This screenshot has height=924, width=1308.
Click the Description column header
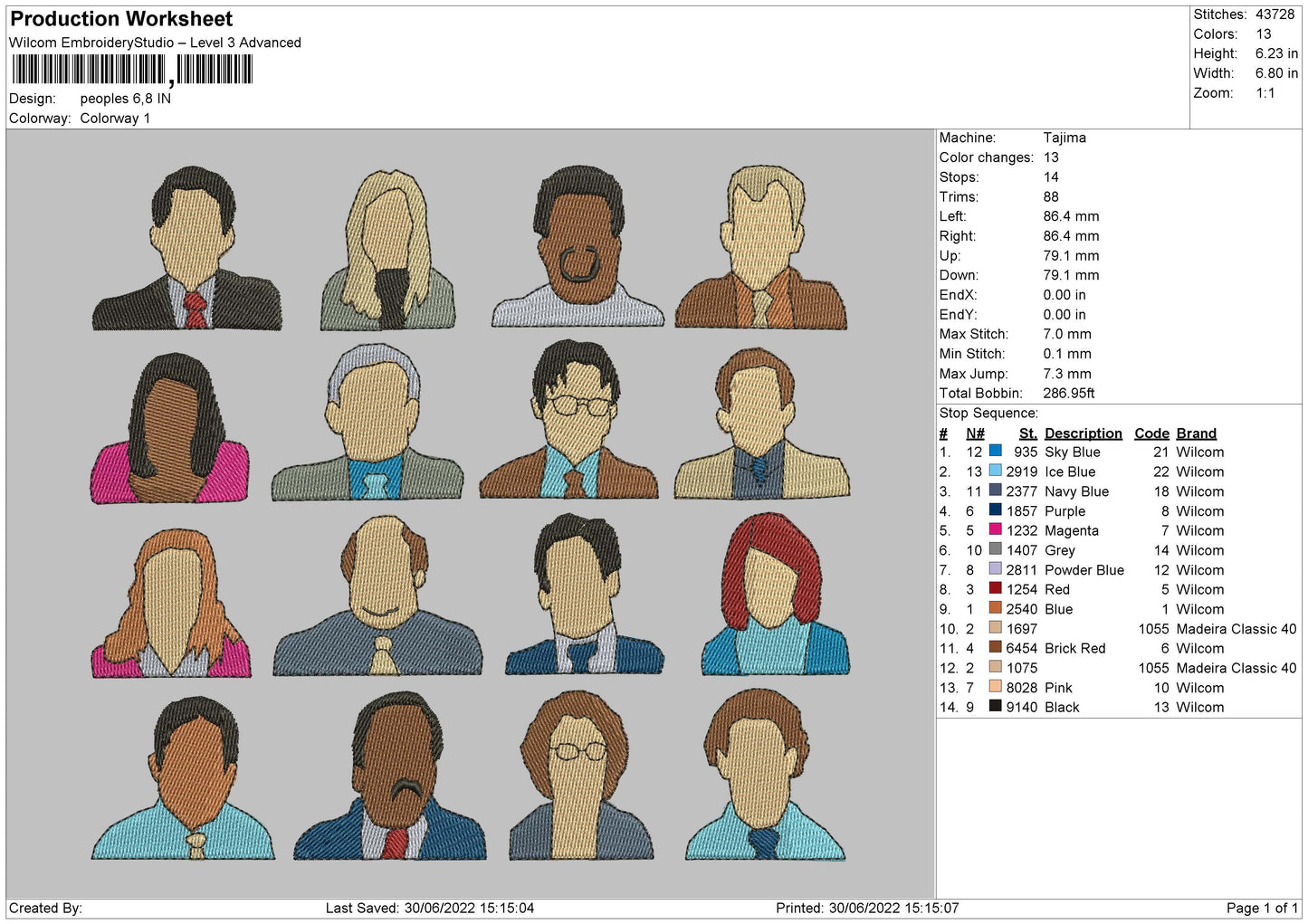coord(1083,433)
